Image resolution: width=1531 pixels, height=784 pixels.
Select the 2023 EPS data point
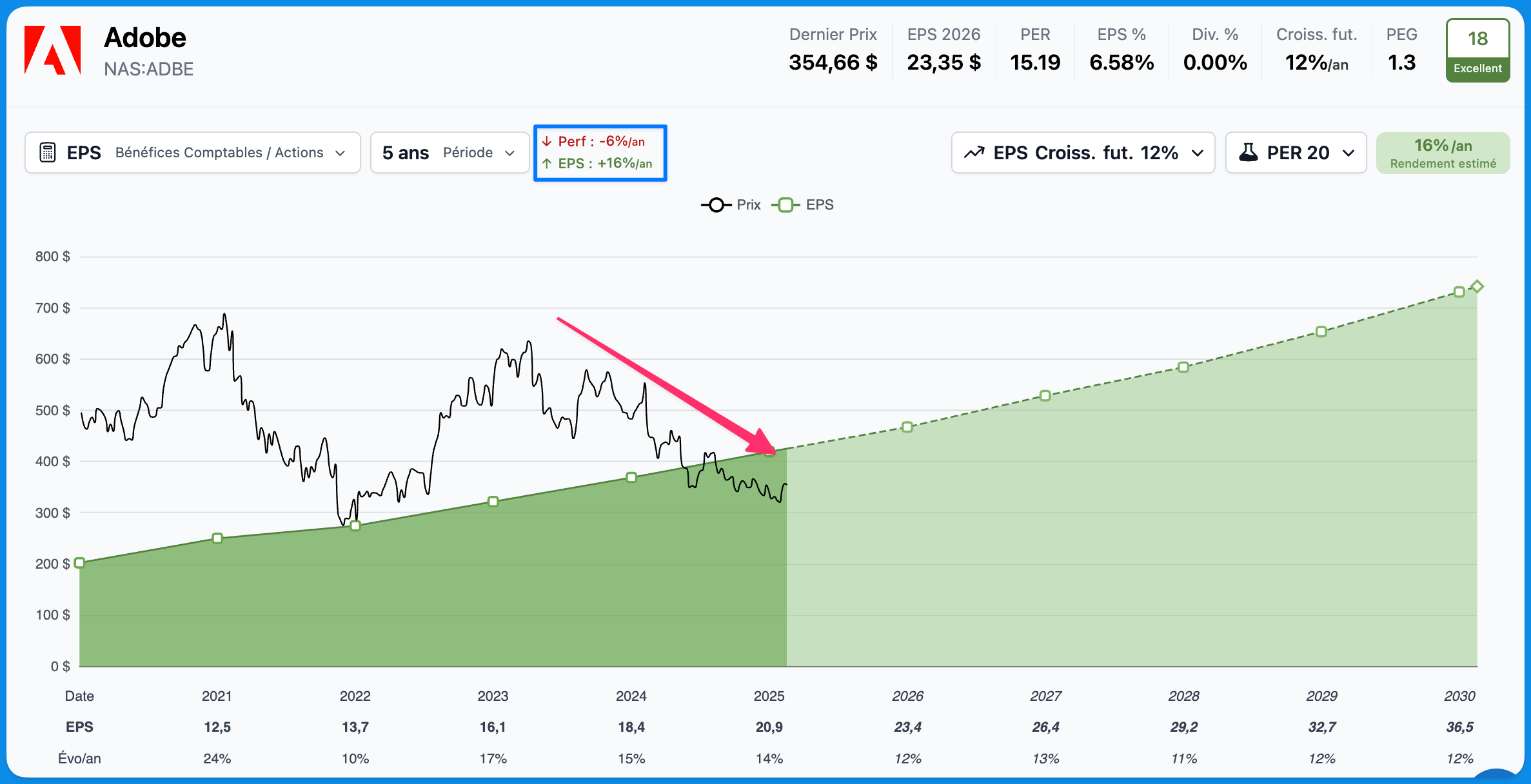[x=493, y=501]
